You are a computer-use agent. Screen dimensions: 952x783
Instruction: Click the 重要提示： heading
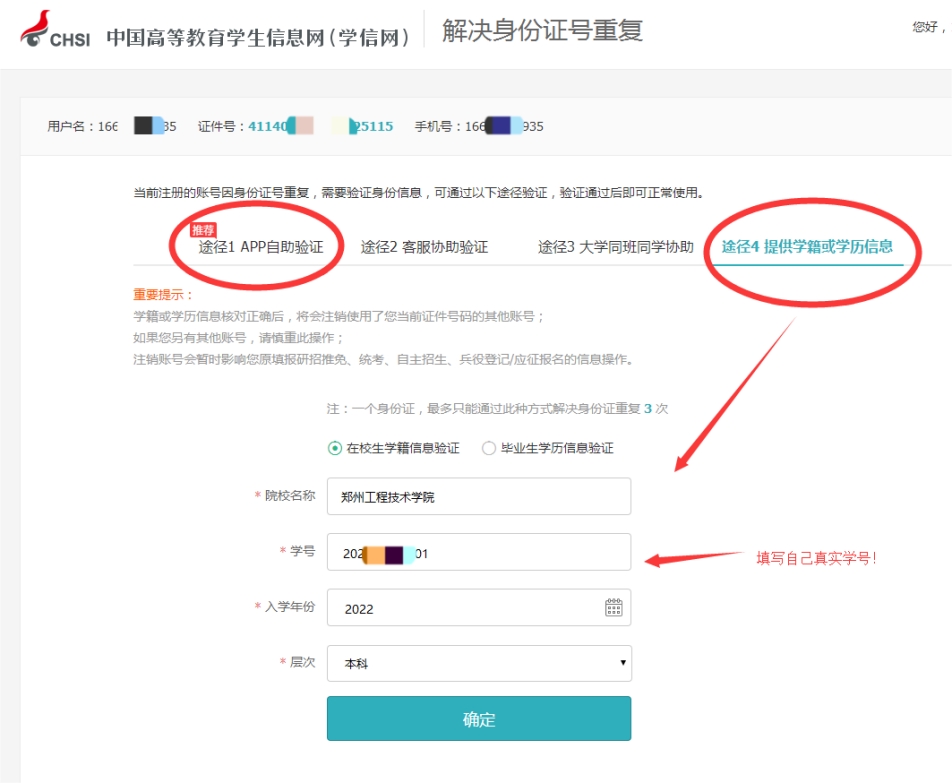pyautogui.click(x=163, y=295)
